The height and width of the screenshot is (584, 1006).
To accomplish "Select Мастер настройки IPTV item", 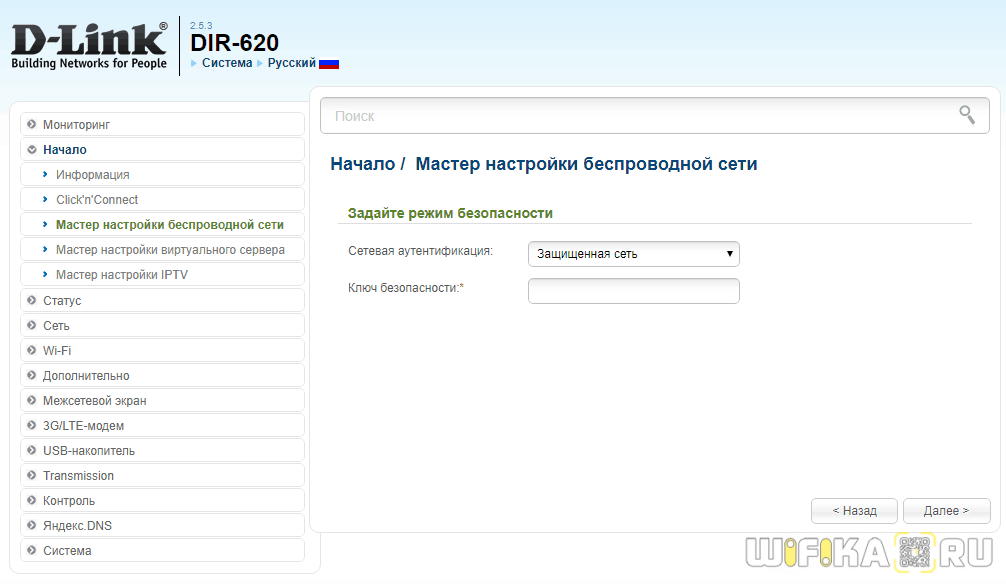I will coord(122,275).
